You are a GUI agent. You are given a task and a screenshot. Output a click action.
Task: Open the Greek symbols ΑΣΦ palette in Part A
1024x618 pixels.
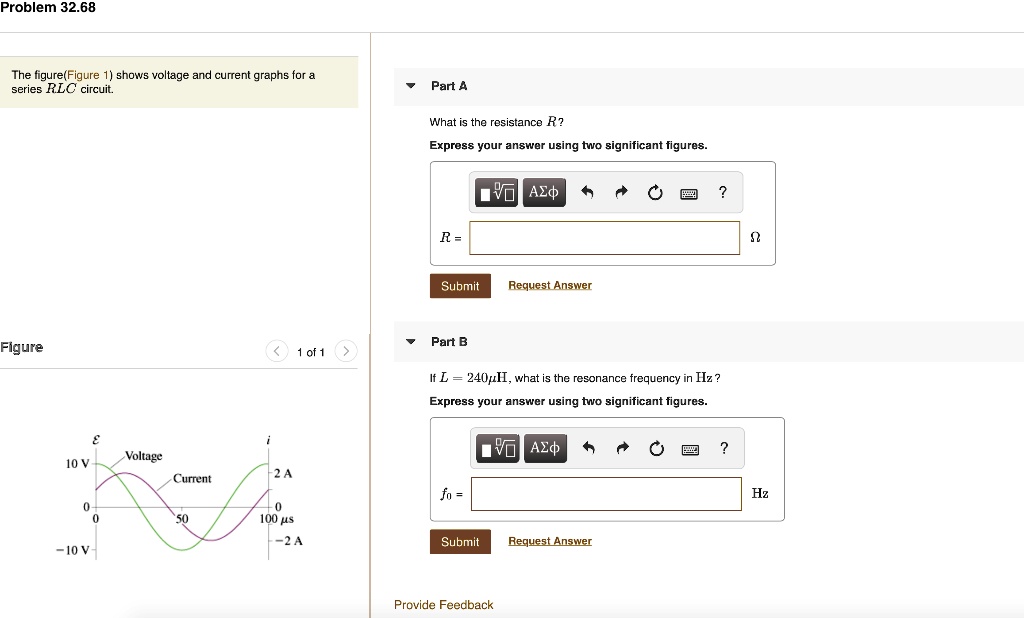544,192
